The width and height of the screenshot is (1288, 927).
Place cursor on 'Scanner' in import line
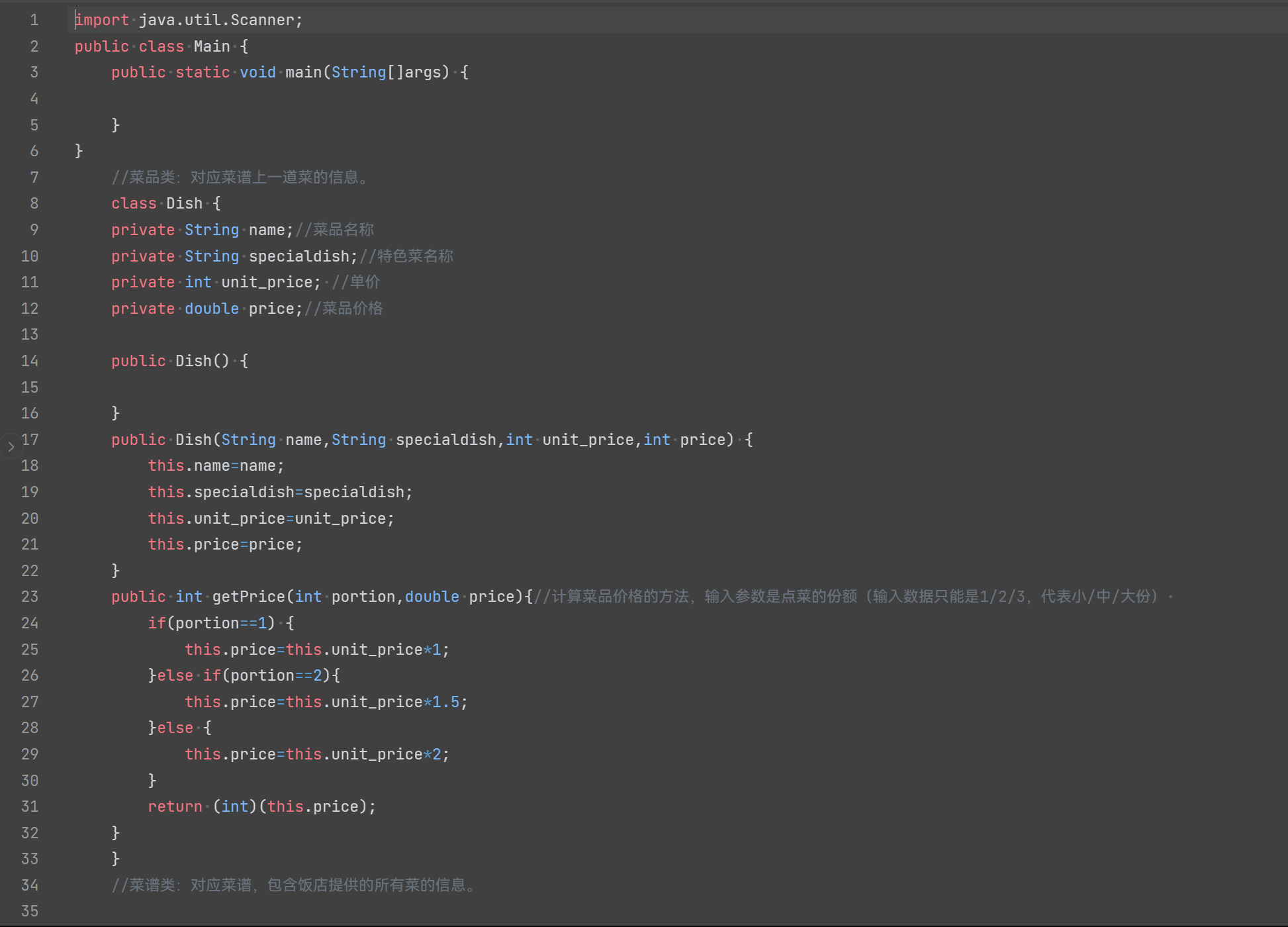pyautogui.click(x=262, y=20)
